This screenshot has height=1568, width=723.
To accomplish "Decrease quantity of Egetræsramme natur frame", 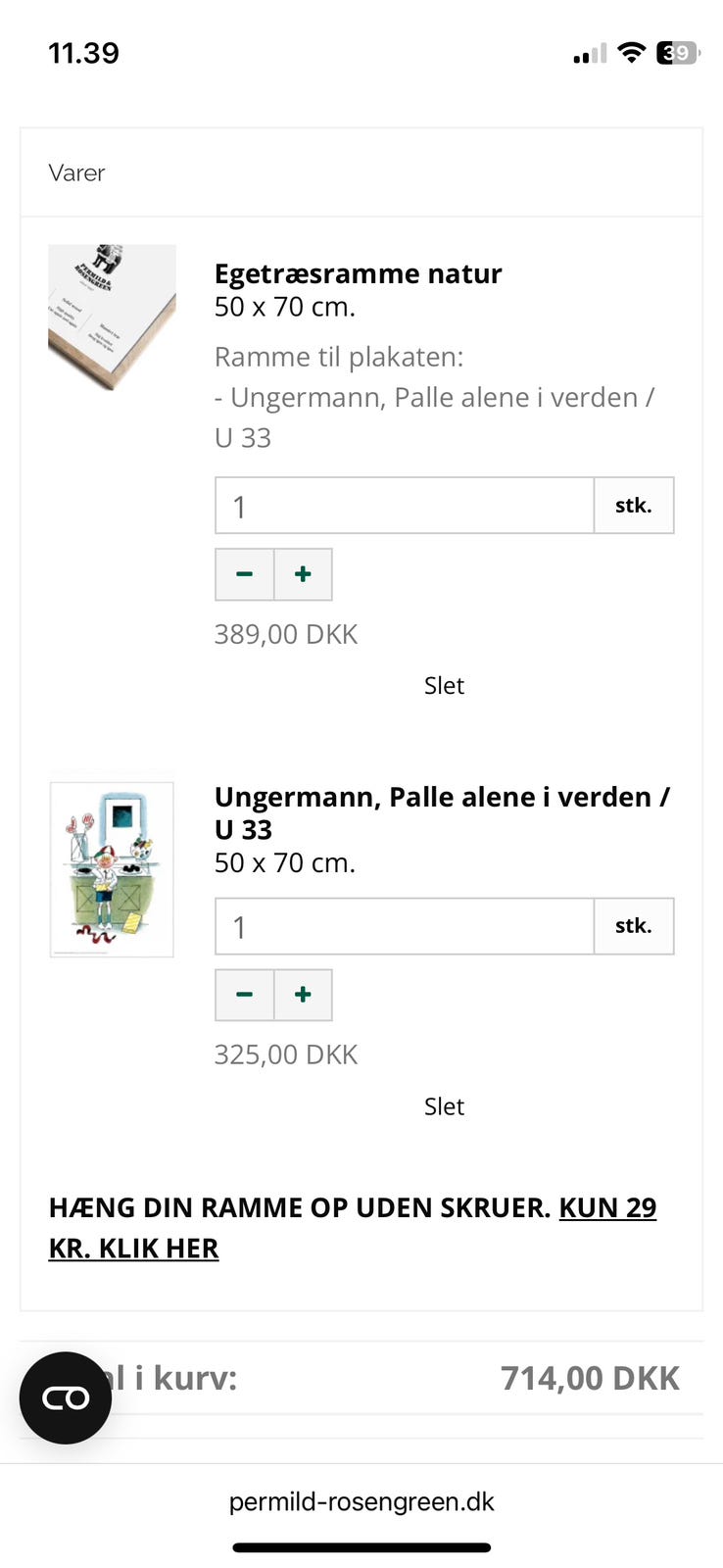I will (x=244, y=574).
